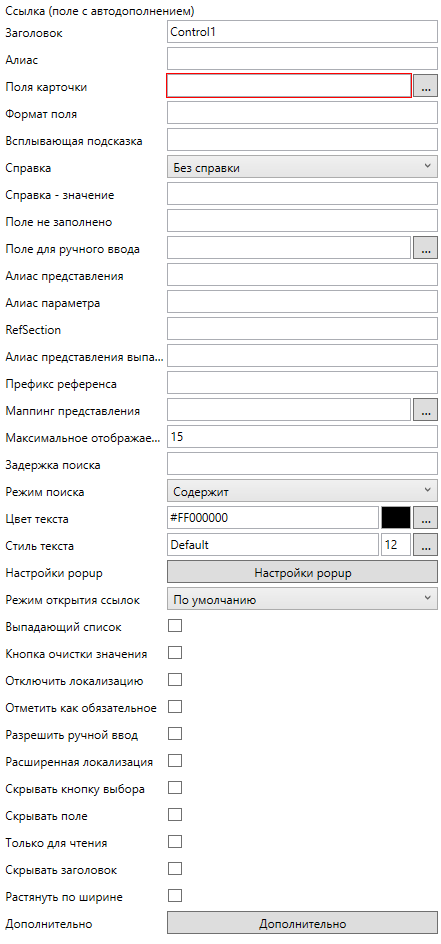Open ellipsis button for Поле для ручного ввода

coord(425,248)
